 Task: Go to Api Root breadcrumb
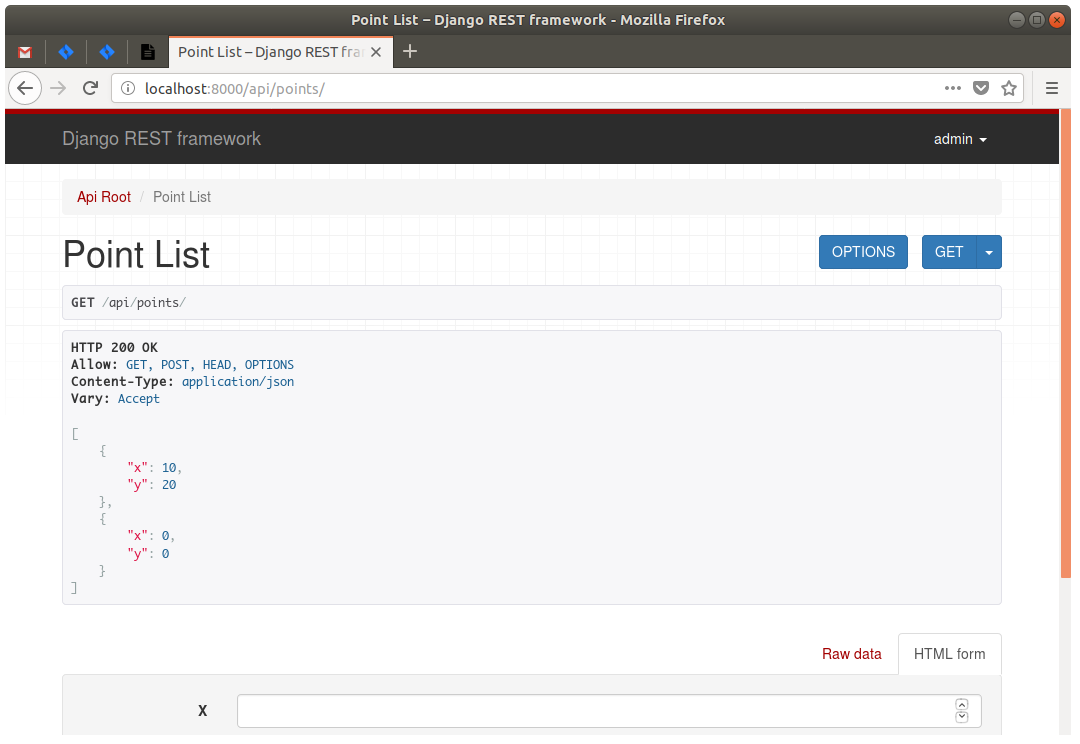(104, 197)
